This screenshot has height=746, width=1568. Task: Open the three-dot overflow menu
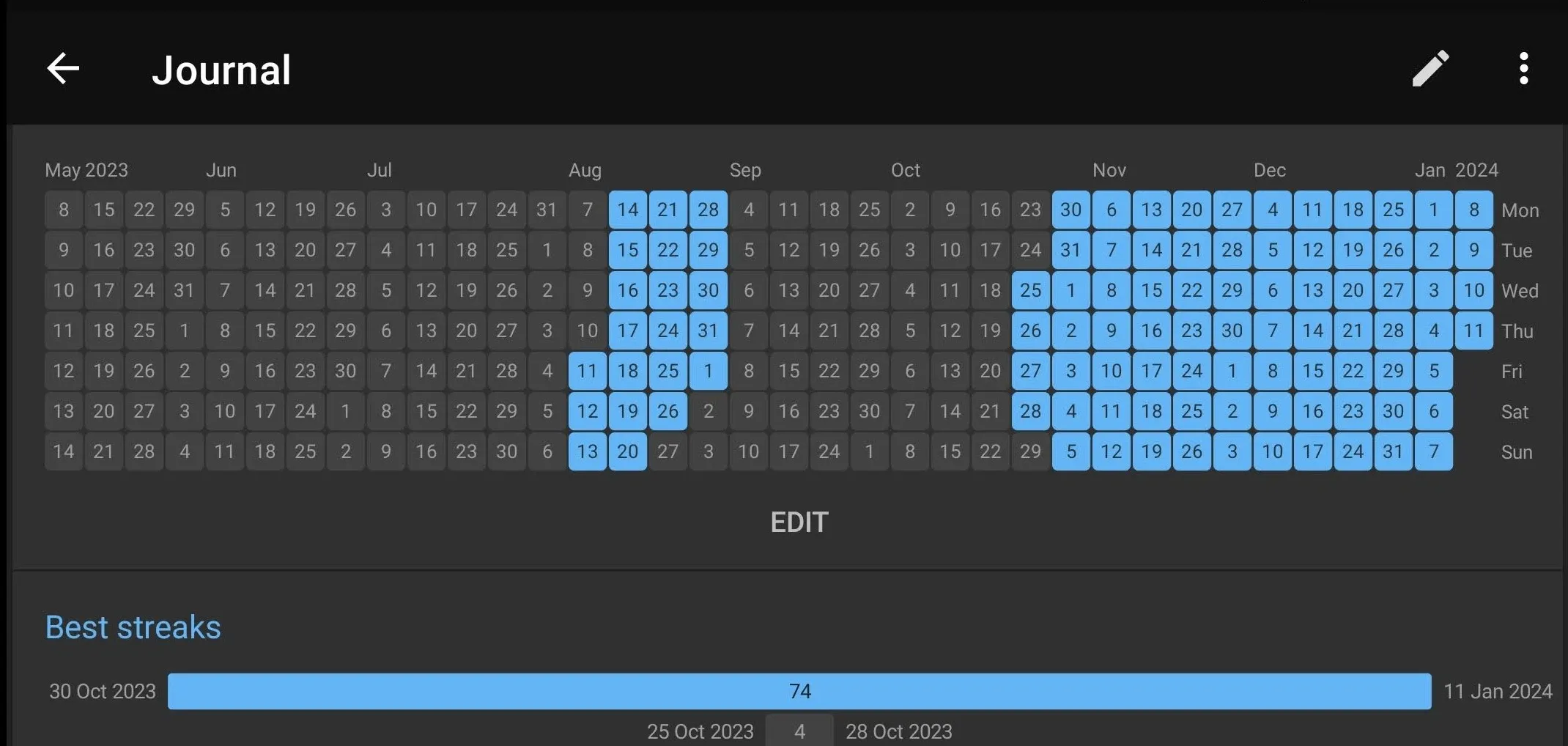[x=1523, y=69]
